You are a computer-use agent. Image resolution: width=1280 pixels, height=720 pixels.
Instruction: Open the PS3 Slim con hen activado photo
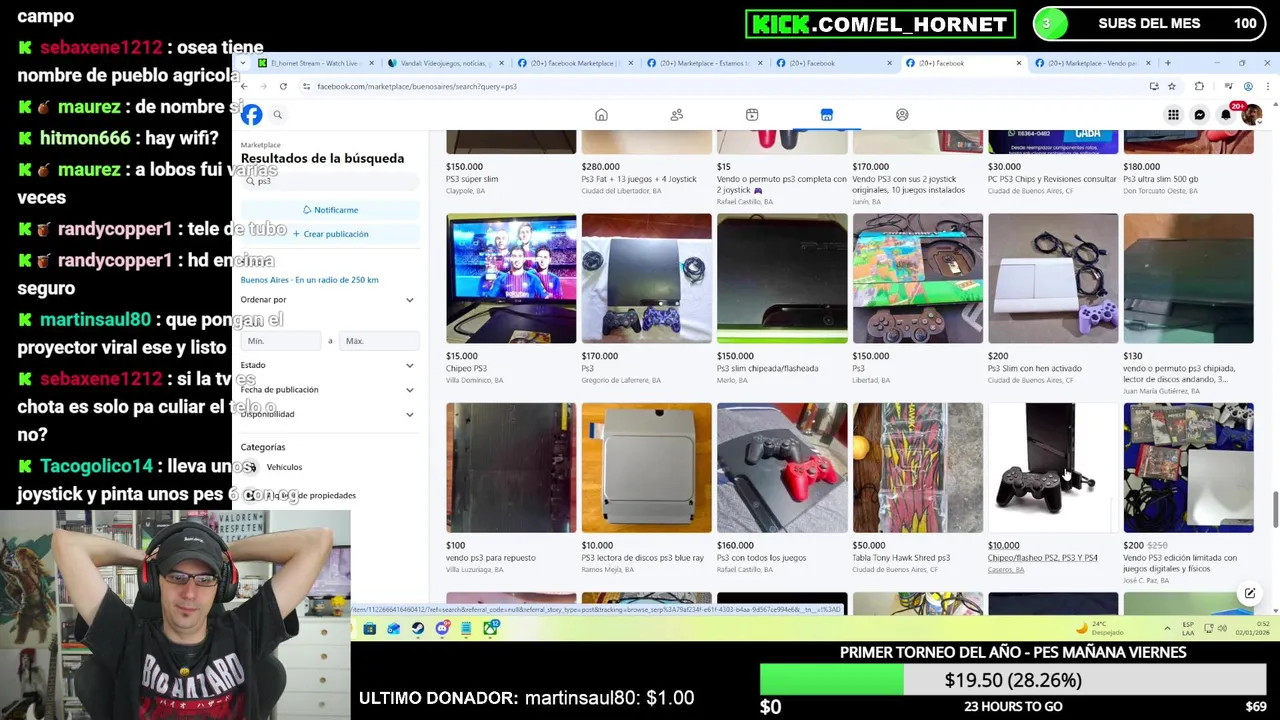pos(1053,278)
